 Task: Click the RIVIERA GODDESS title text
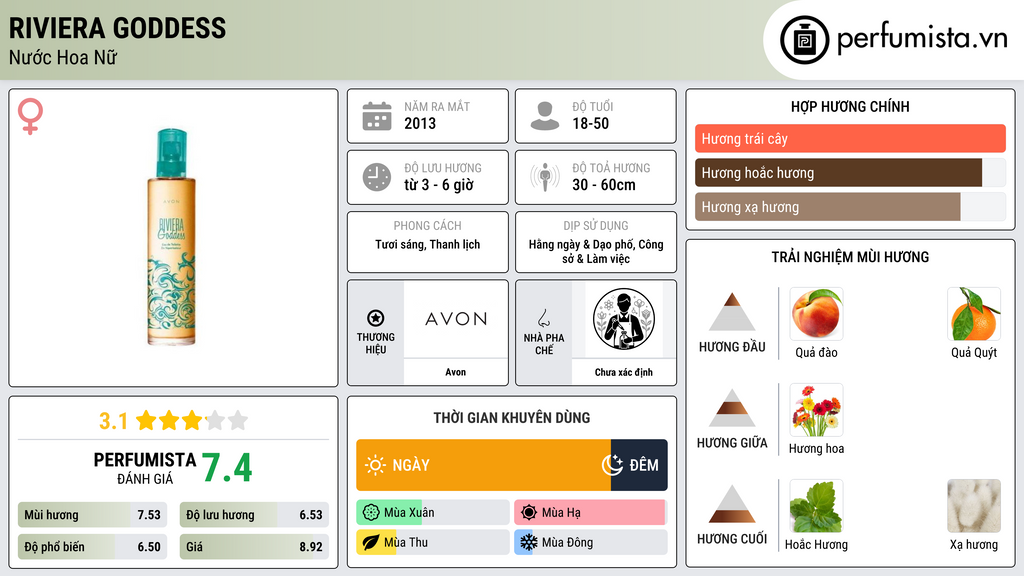[x=118, y=28]
